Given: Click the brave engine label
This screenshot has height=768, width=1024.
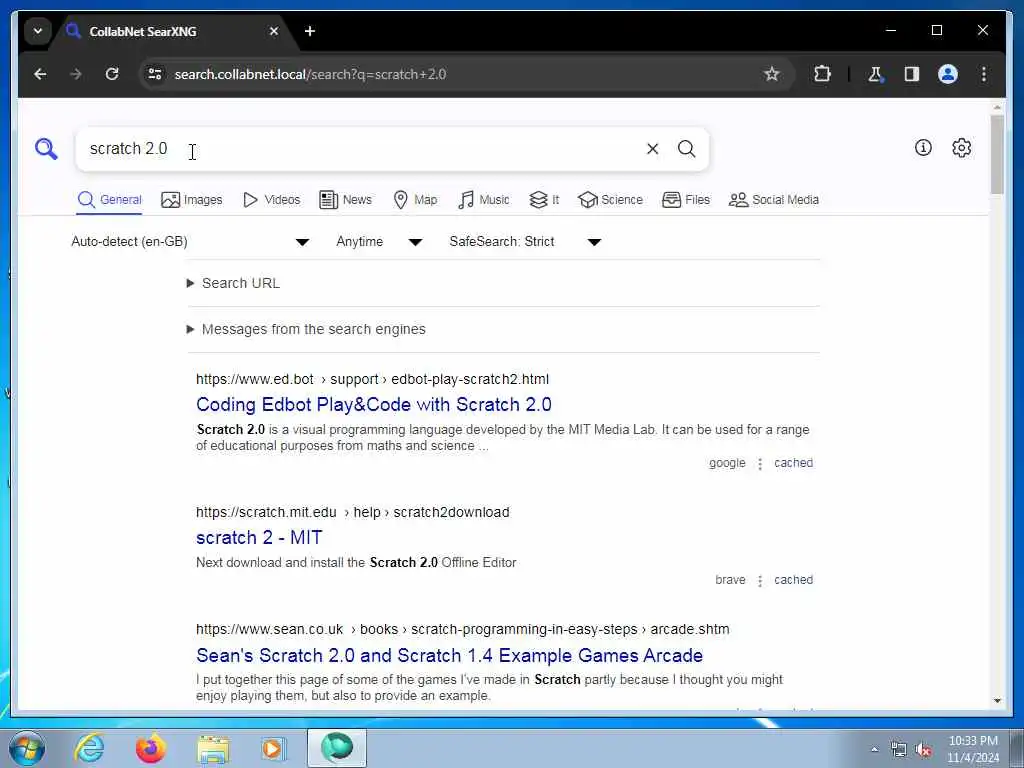Looking at the screenshot, I should (730, 580).
